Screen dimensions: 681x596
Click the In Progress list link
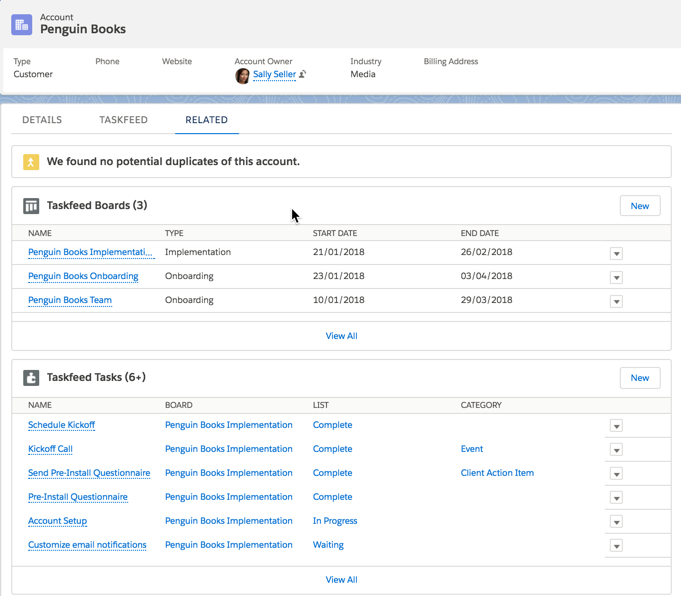[x=335, y=521]
